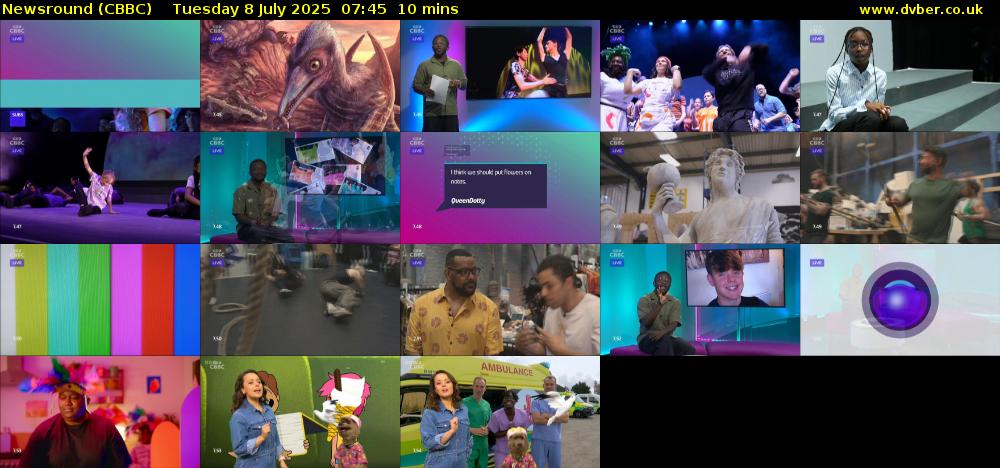Click the QueenDotty username in the comment frame
This screenshot has height=468, width=1000.
[x=468, y=200]
